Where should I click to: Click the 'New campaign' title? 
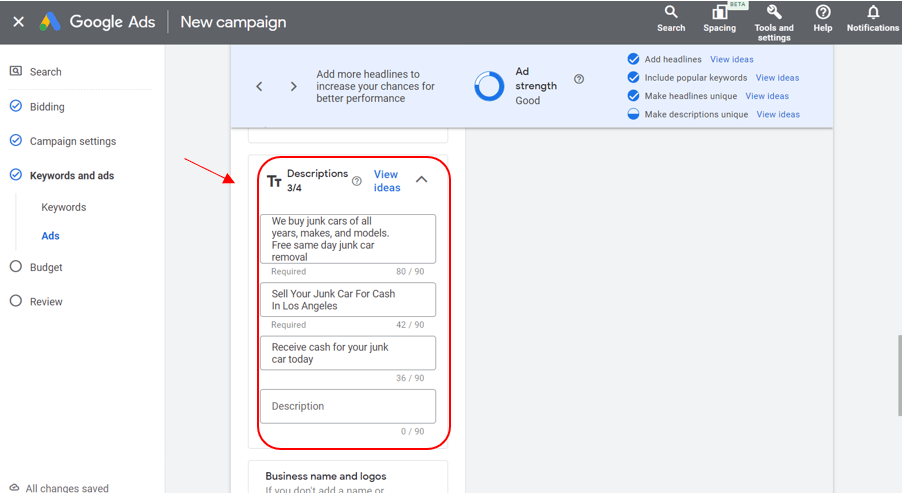pyautogui.click(x=233, y=22)
